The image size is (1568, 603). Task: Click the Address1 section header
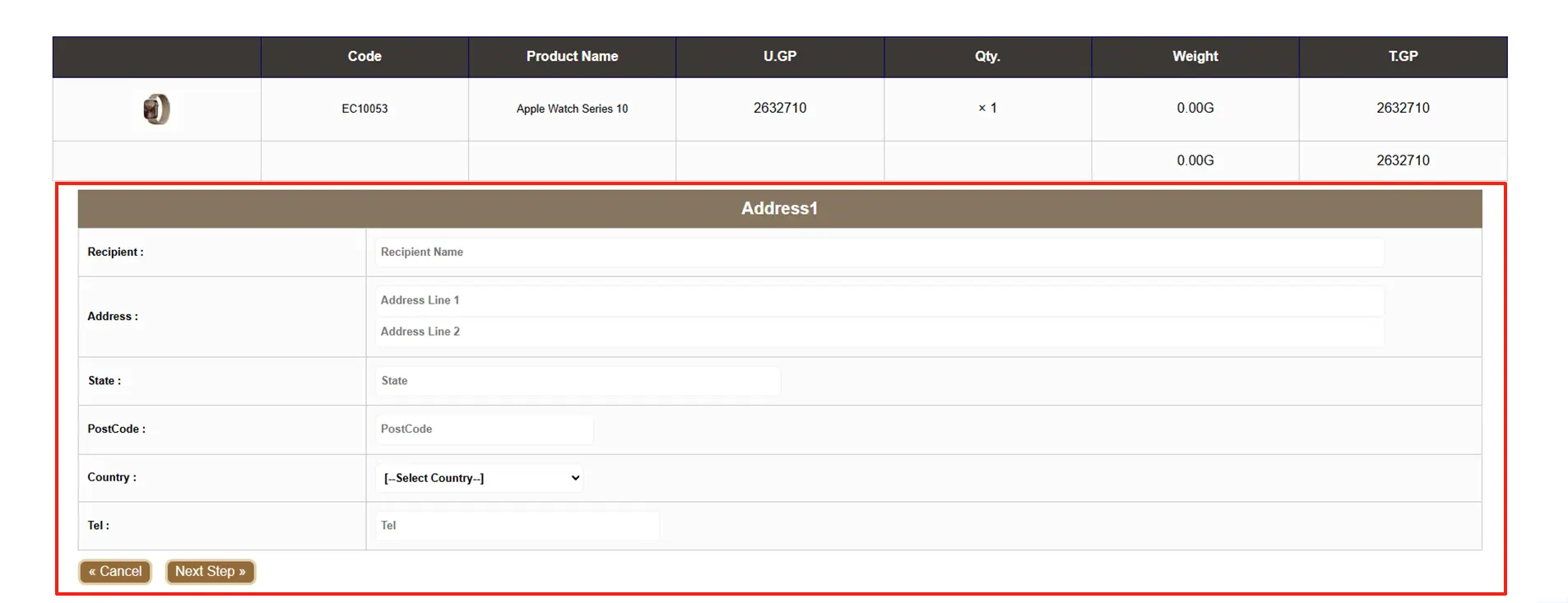779,209
